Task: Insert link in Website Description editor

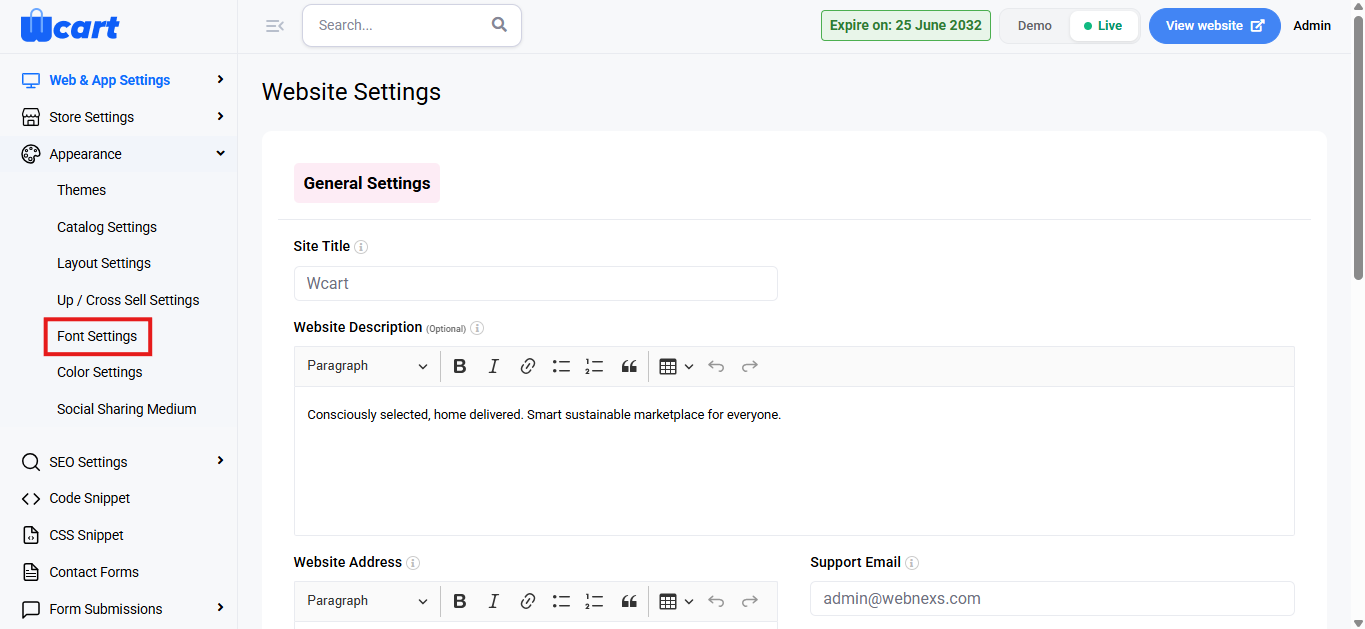Action: click(528, 366)
